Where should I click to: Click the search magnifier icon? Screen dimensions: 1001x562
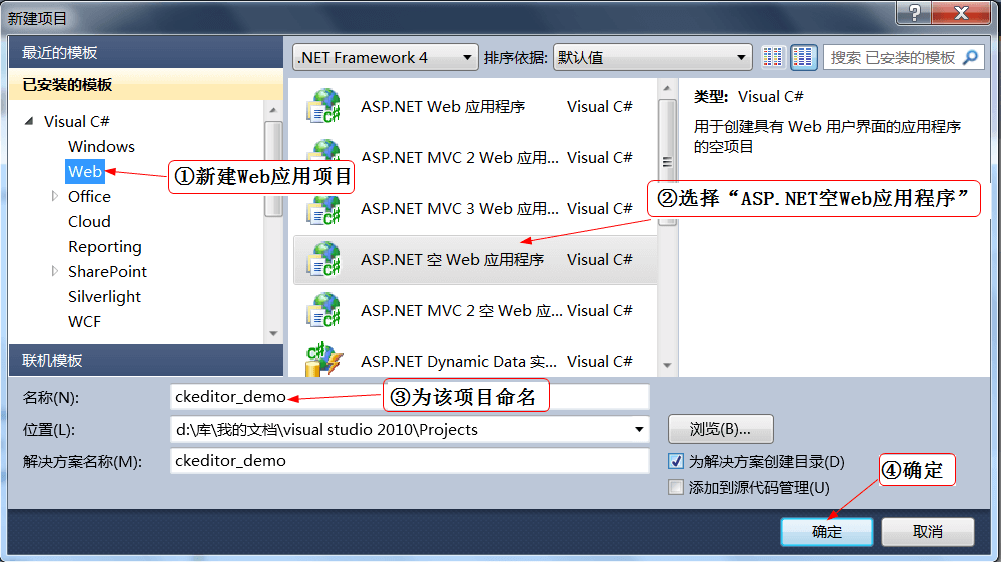pos(970,57)
